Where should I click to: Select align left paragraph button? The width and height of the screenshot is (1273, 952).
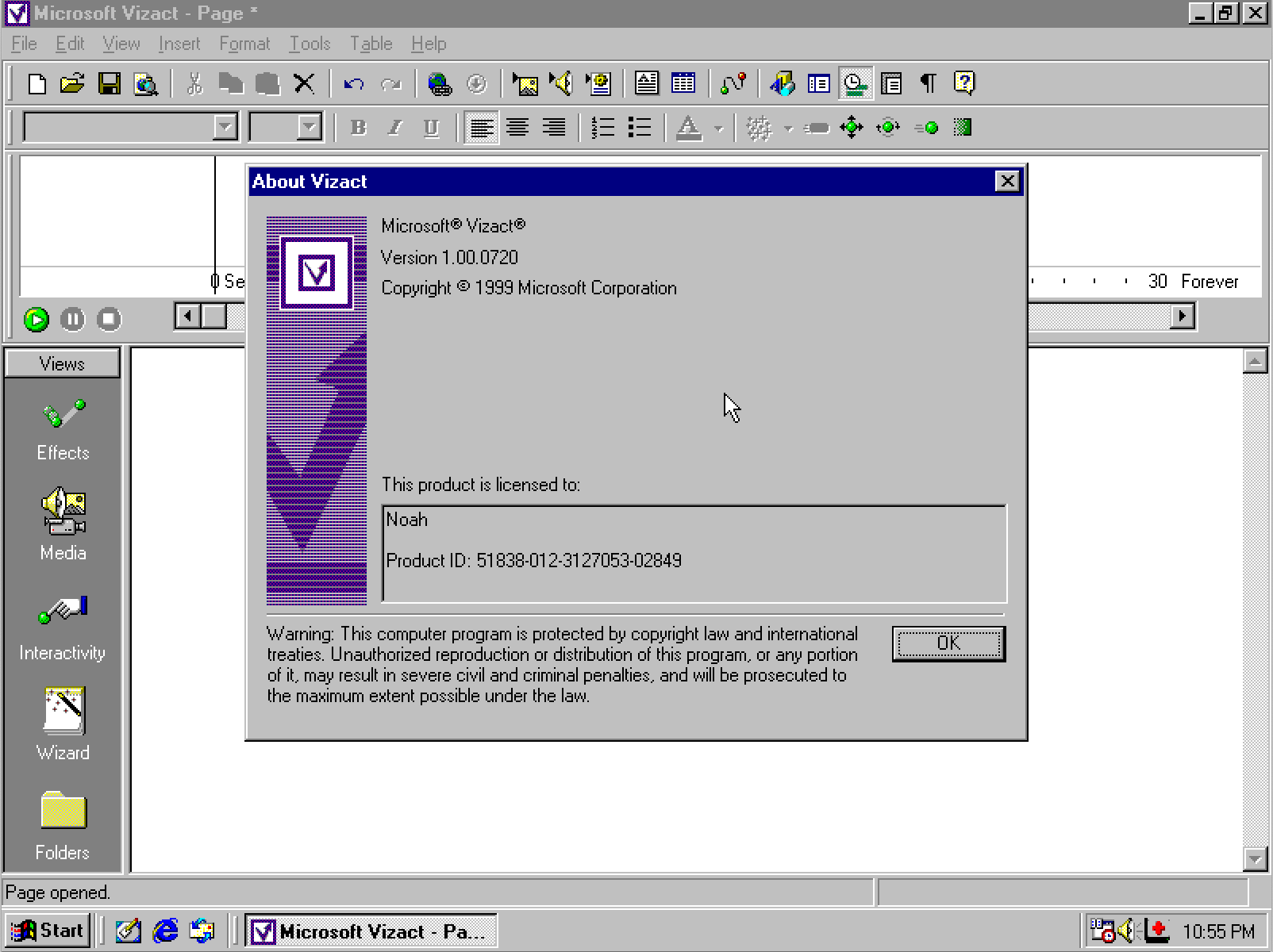[x=482, y=128]
